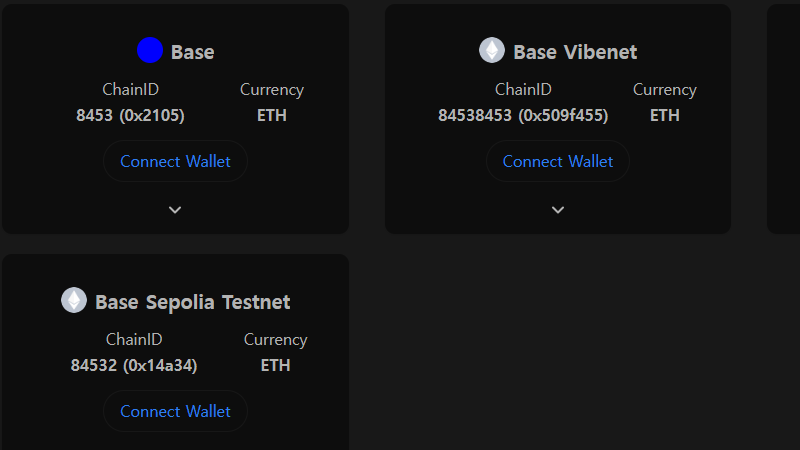Click the ChainID label in Base card

coord(131,89)
